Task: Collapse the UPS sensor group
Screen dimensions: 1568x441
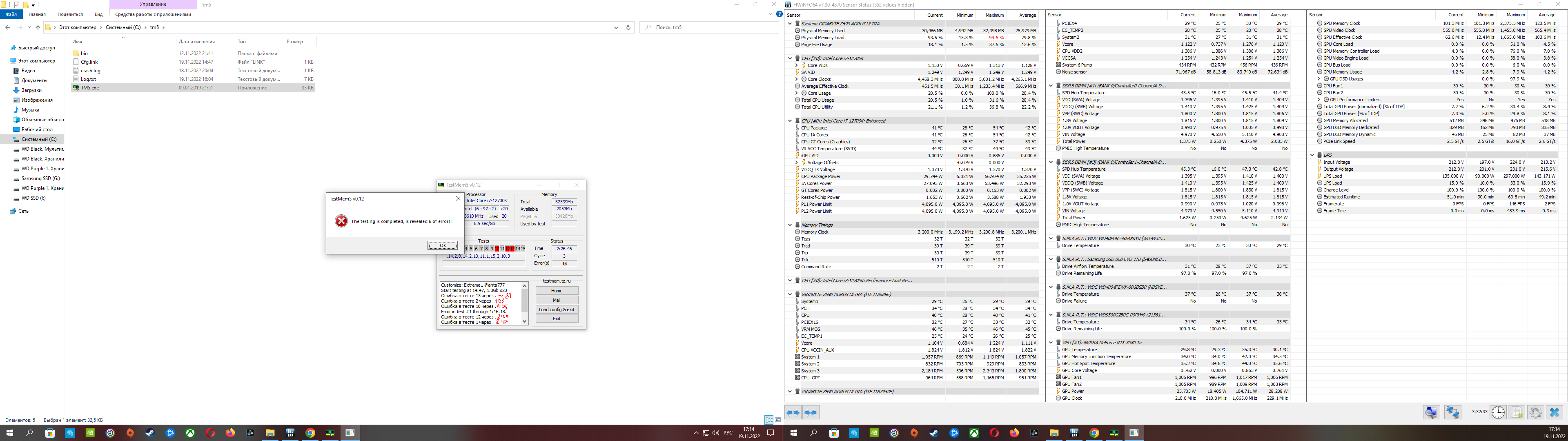Action: [1312, 155]
